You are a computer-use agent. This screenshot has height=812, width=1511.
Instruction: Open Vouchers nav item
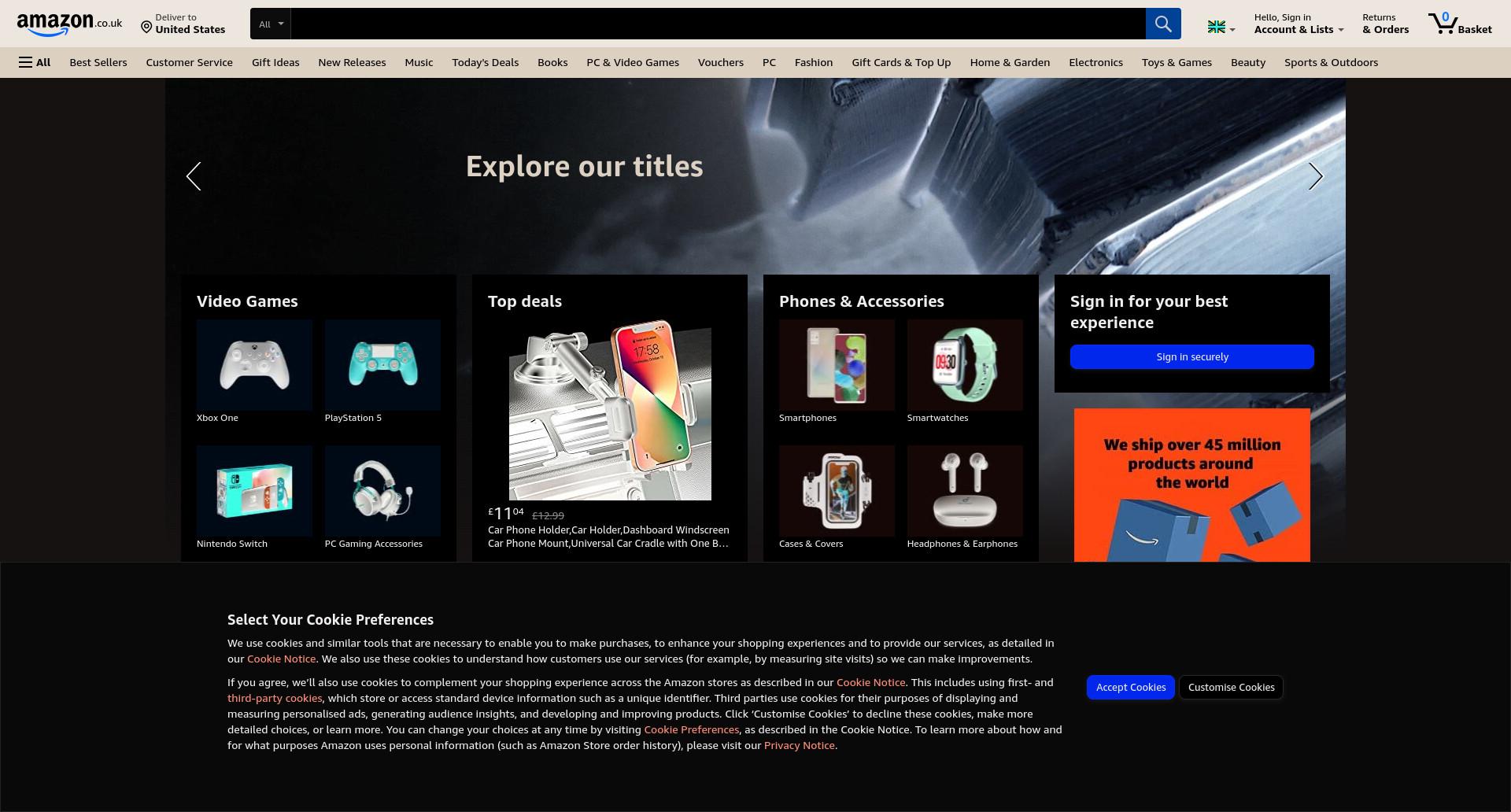pyautogui.click(x=720, y=62)
